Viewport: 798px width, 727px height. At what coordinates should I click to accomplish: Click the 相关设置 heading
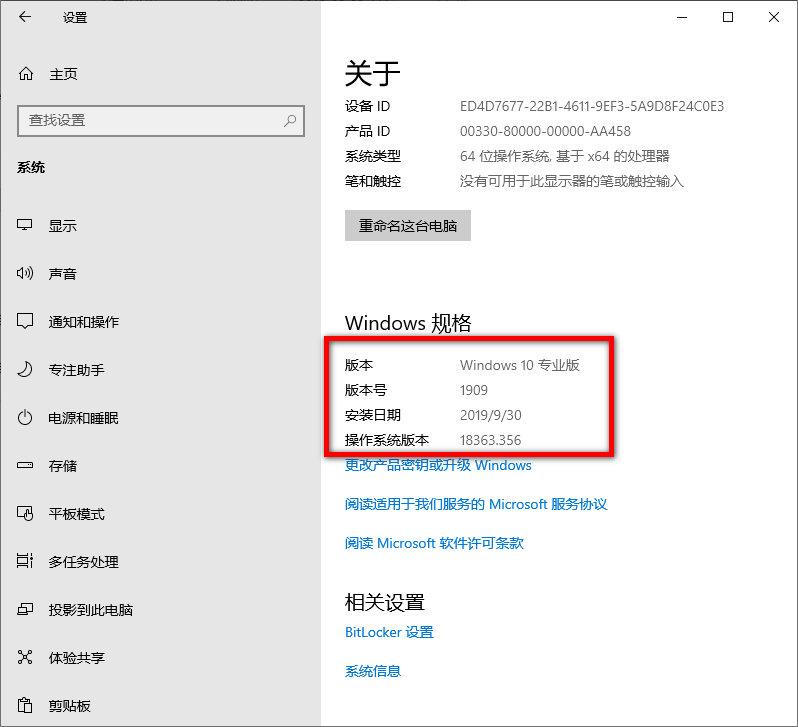pyautogui.click(x=385, y=602)
